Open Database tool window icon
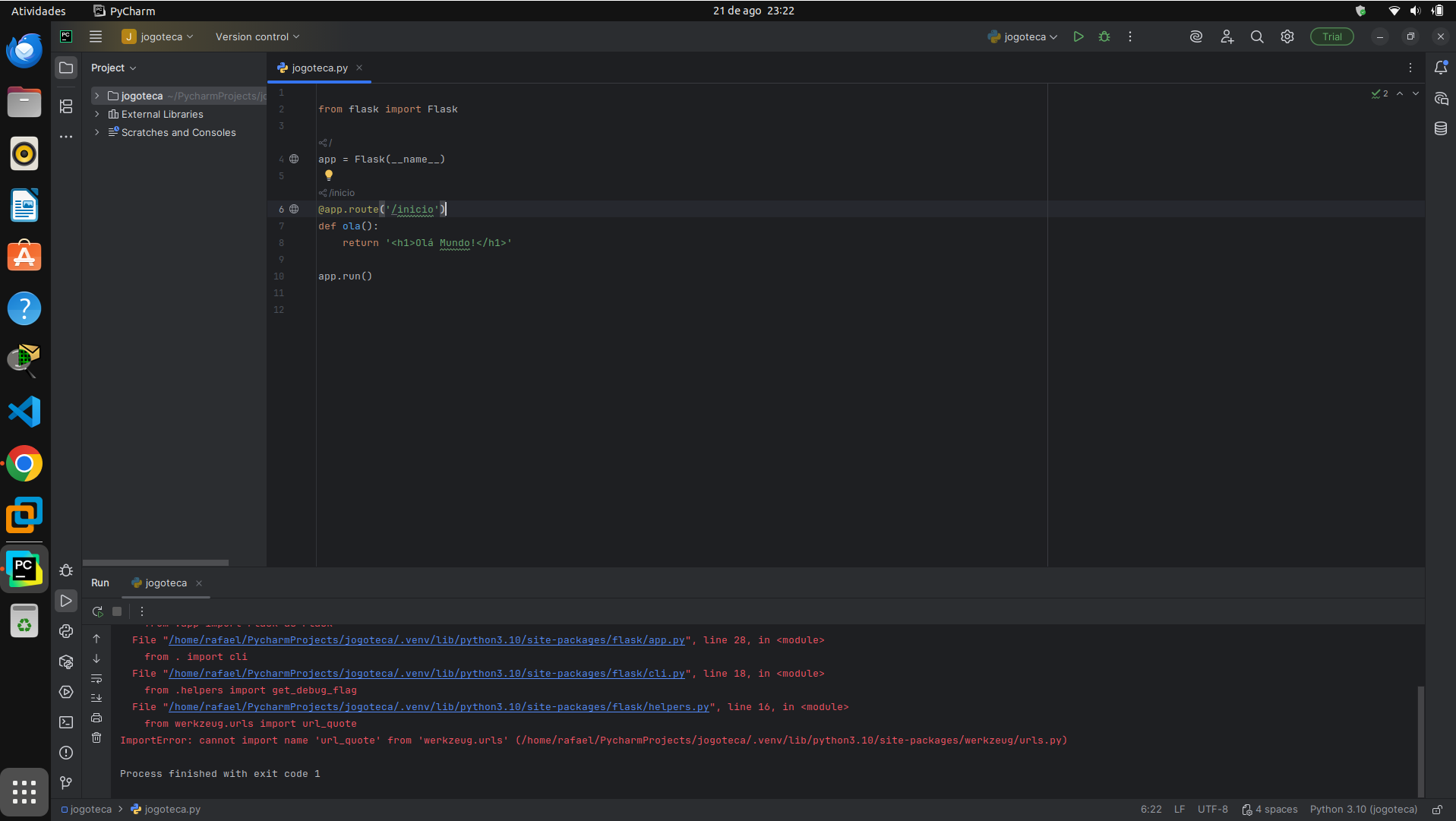The height and width of the screenshot is (821, 1456). (x=1441, y=128)
